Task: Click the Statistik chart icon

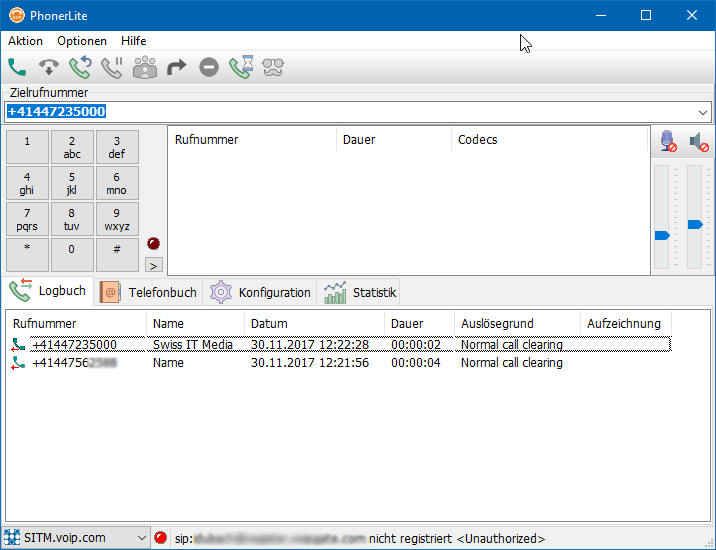Action: pyautogui.click(x=335, y=292)
